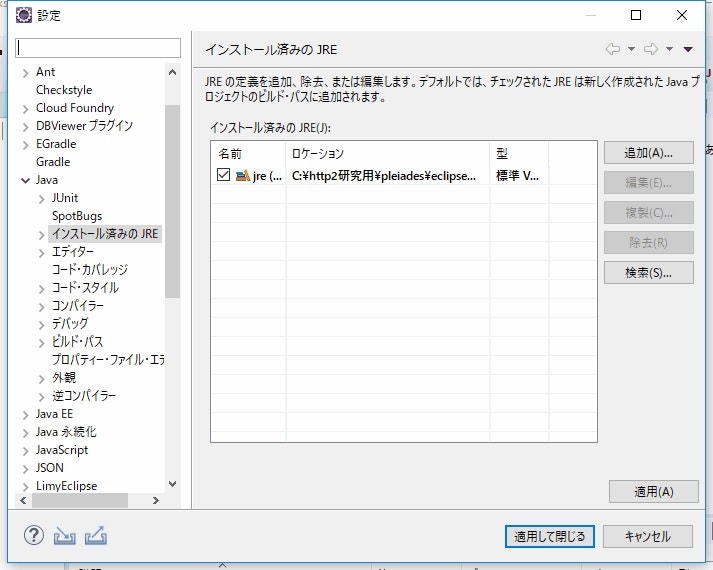Viewport: 713px width, 570px height.
Task: Click 適用して閉じる button
Action: pos(549,536)
